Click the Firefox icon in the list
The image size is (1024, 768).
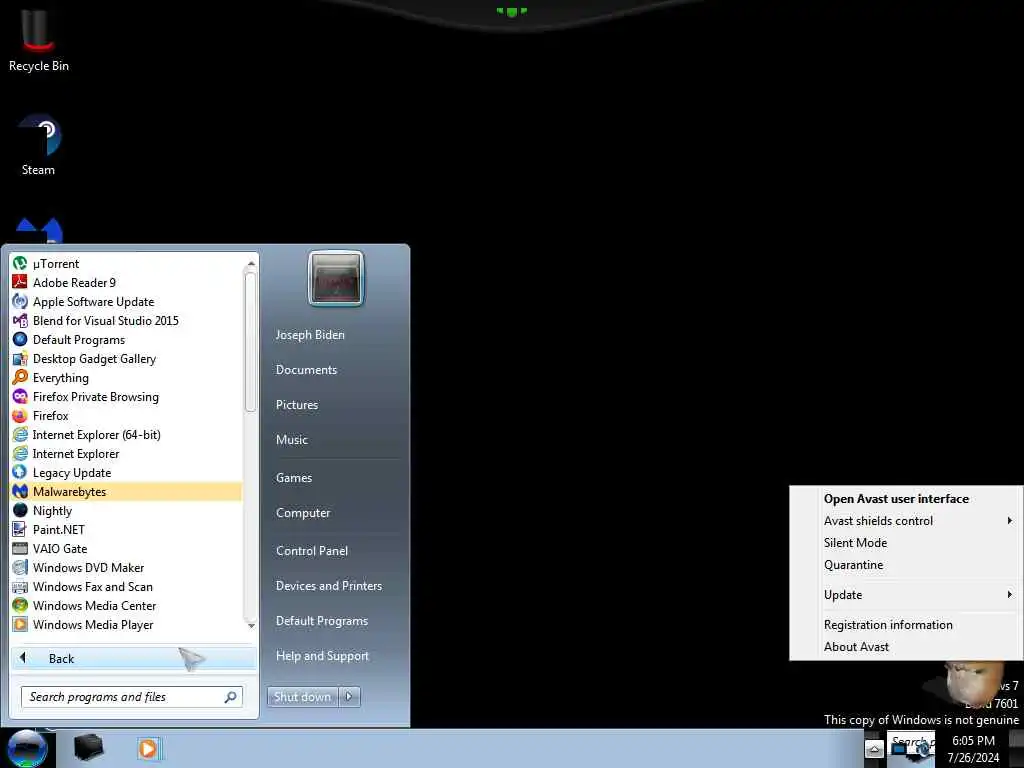tap(20, 415)
